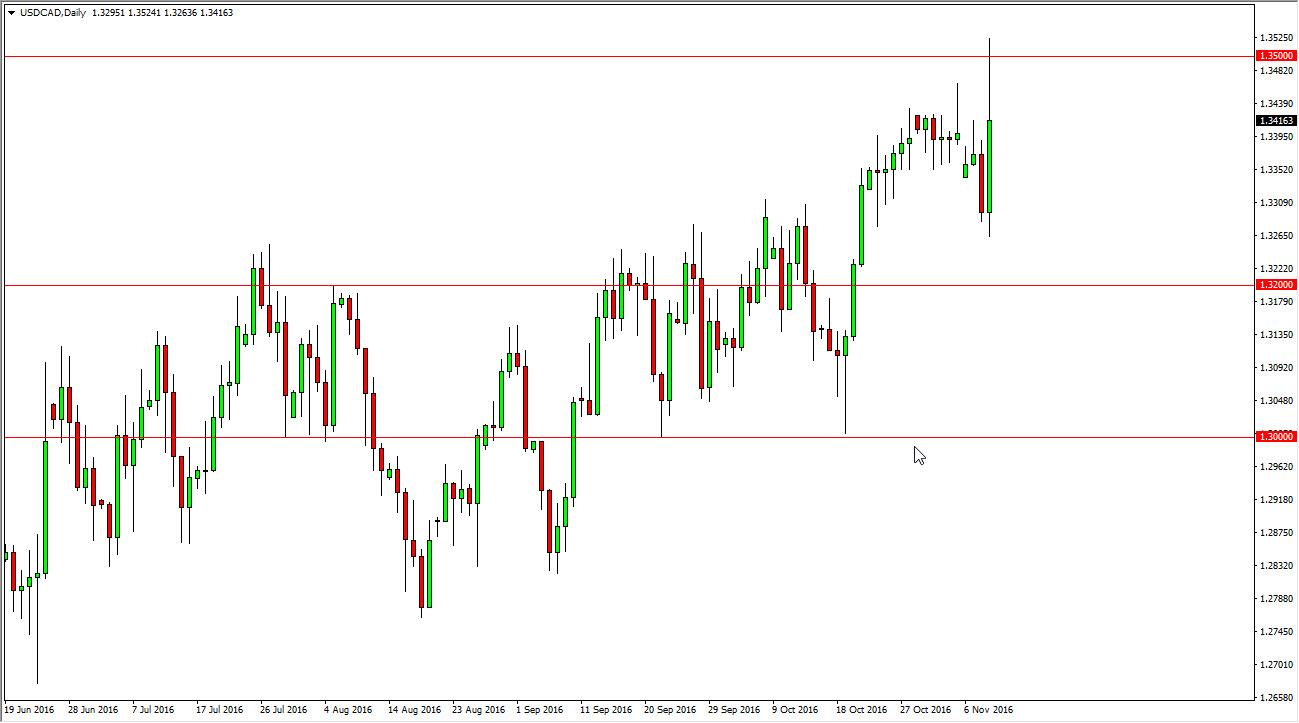Click the 1.33520 price axis label
The width and height of the screenshot is (1299, 723).
1277,169
